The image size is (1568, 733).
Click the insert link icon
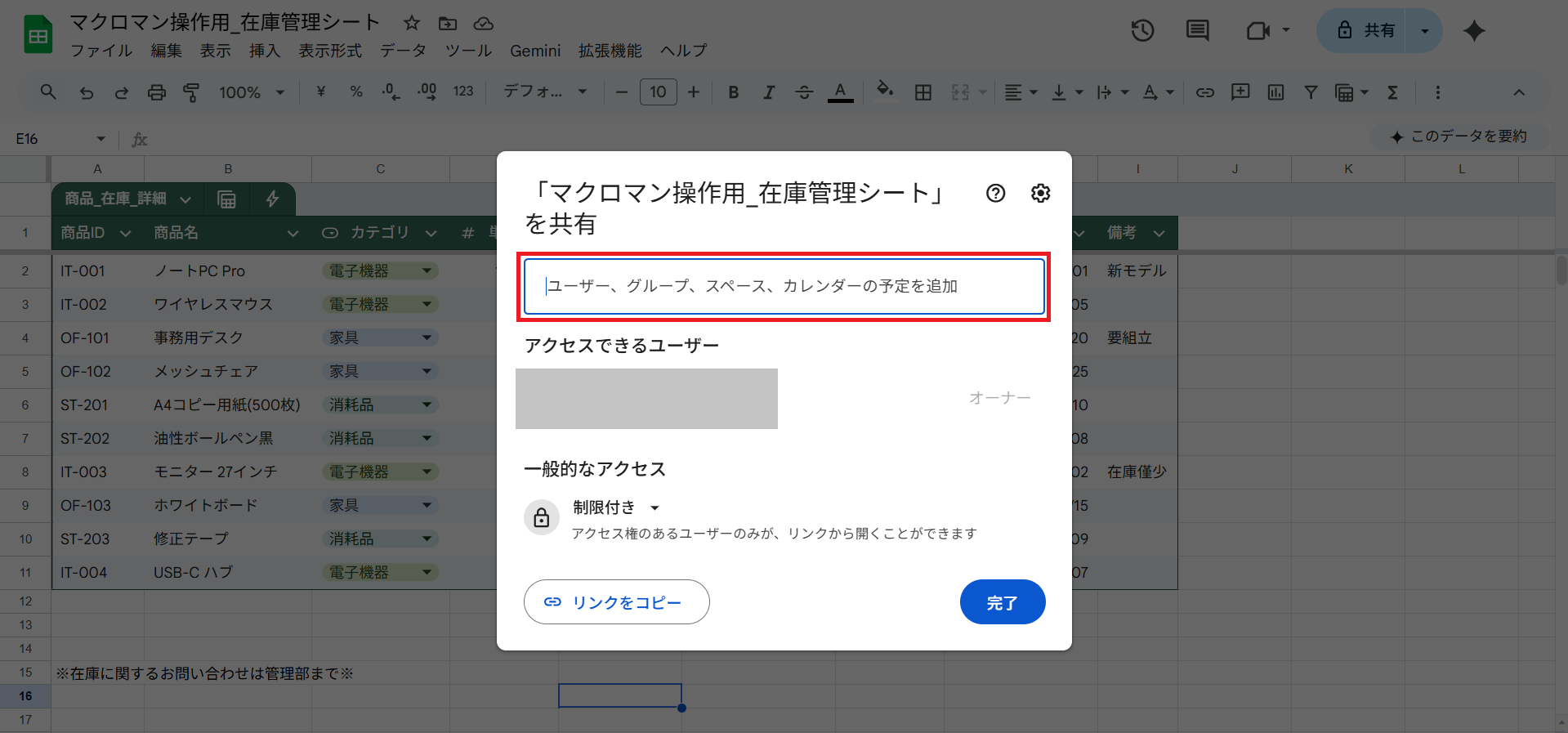pos(1204,92)
